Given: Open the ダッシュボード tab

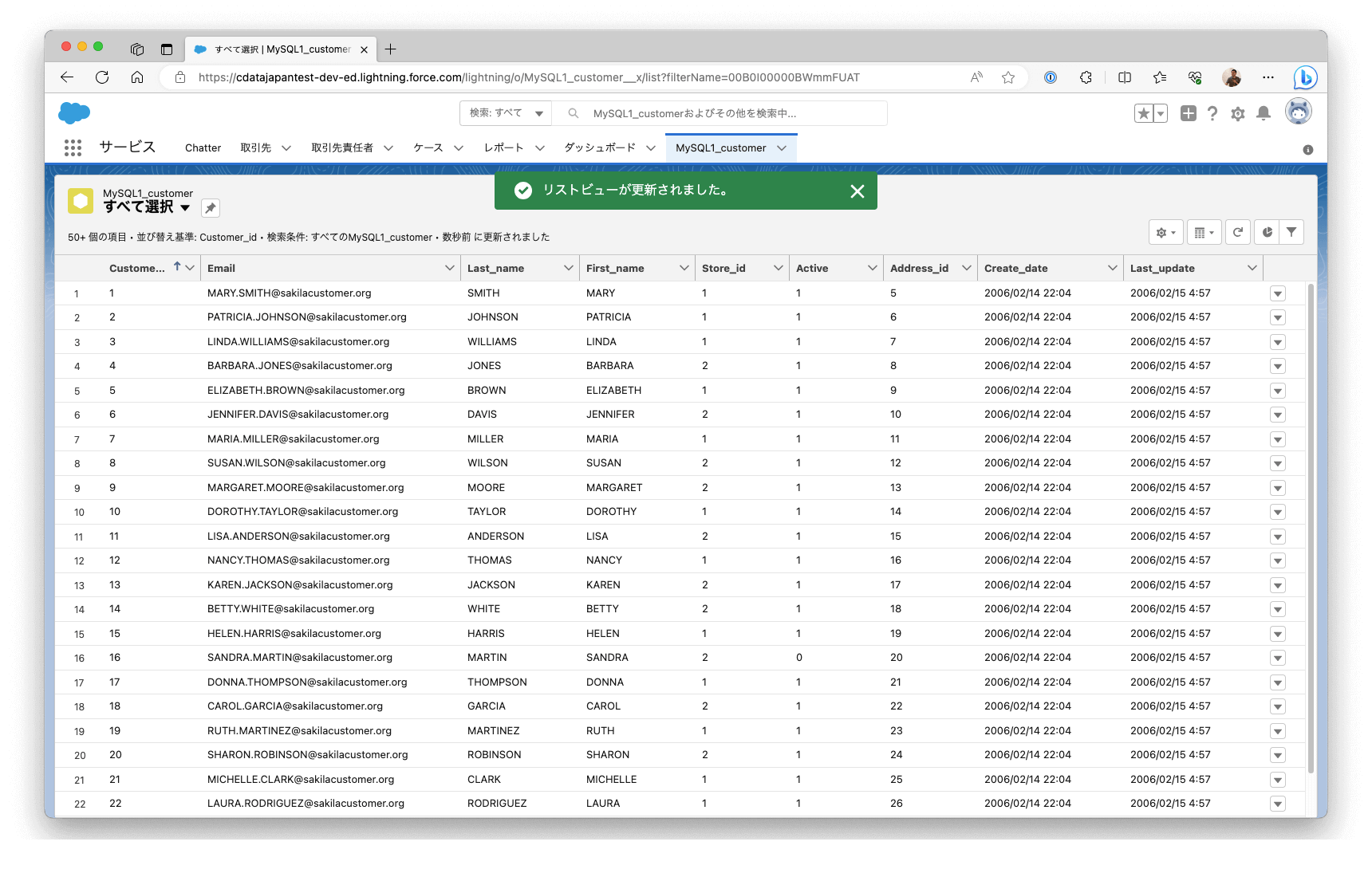Looking at the screenshot, I should point(600,148).
